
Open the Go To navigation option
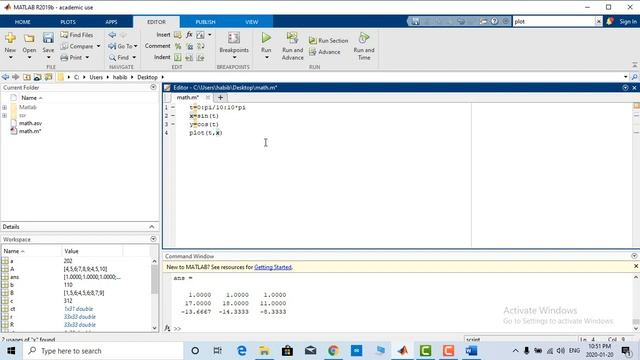pyautogui.click(x=120, y=46)
